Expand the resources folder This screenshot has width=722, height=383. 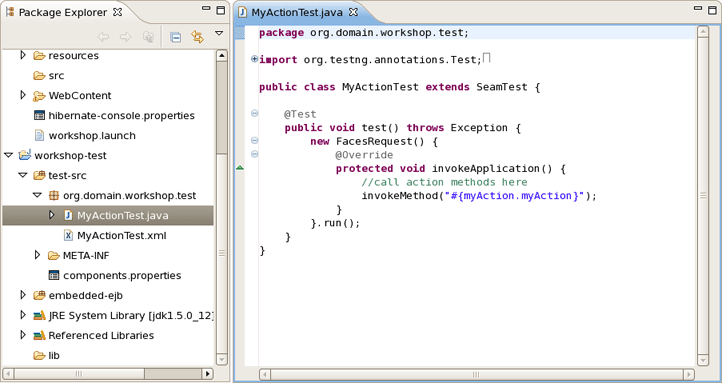[x=23, y=55]
